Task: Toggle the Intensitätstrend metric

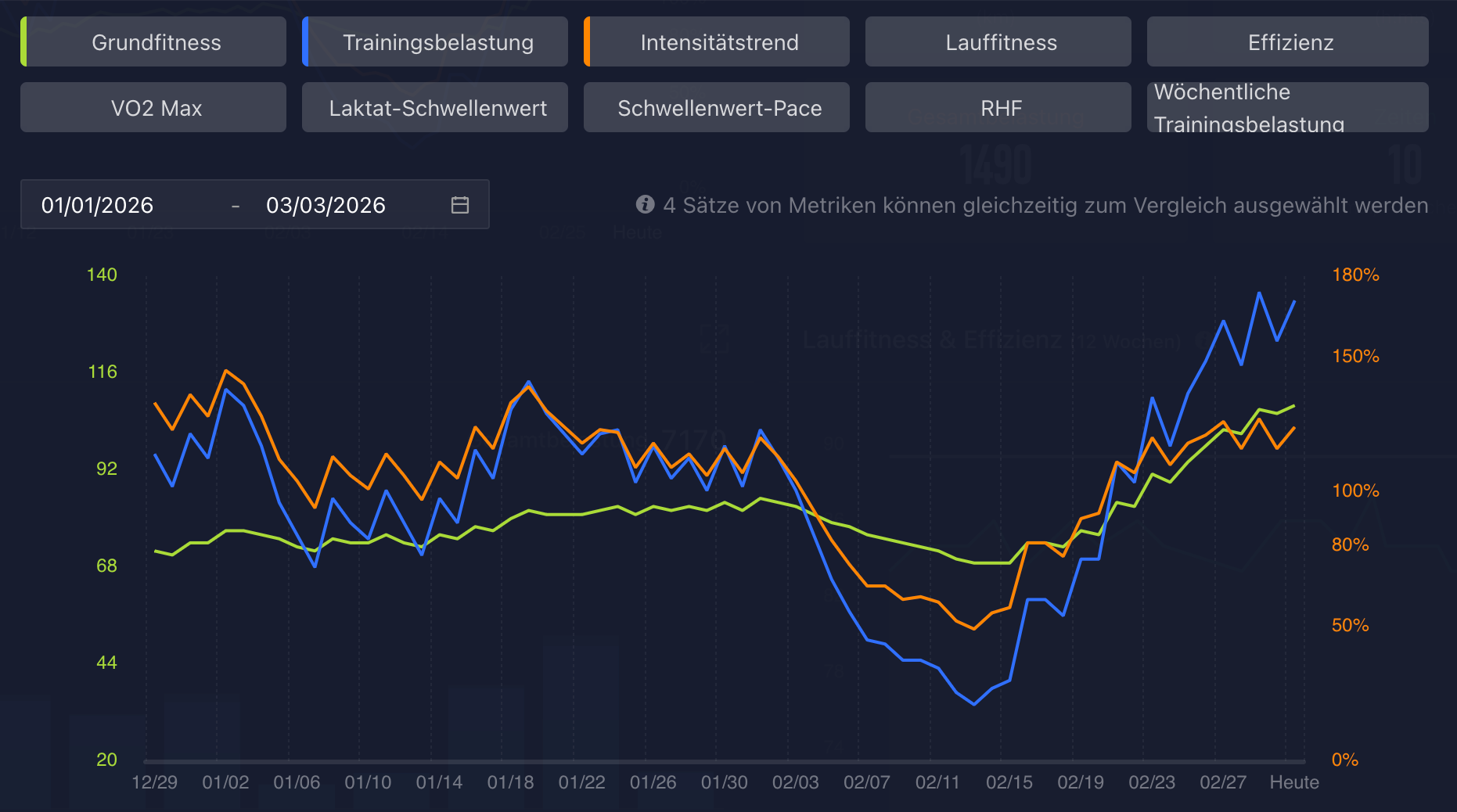Action: pyautogui.click(x=720, y=42)
